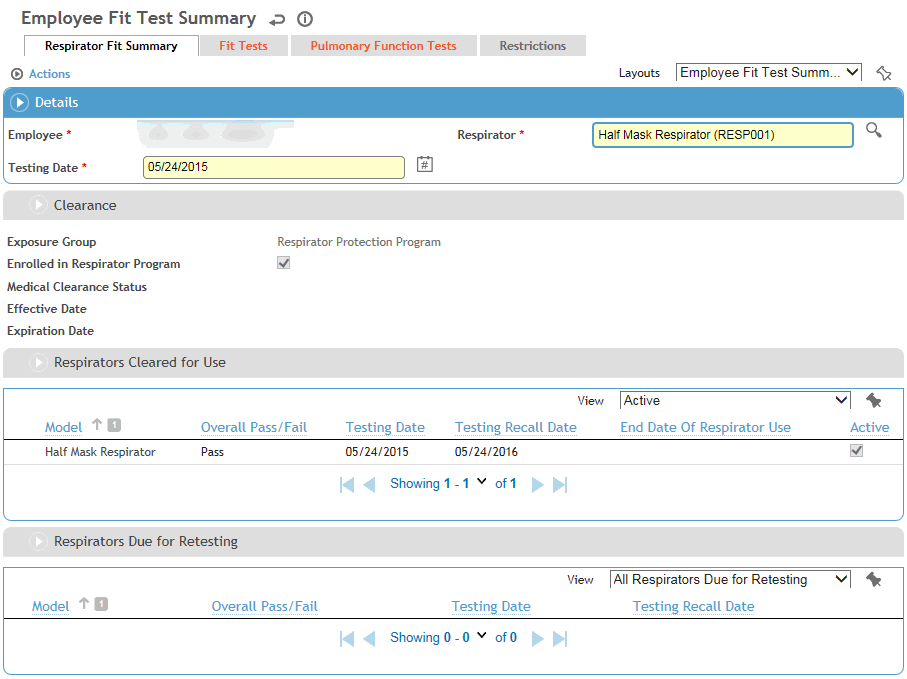
Task: Switch to the Fit Tests tab
Action: [x=243, y=46]
